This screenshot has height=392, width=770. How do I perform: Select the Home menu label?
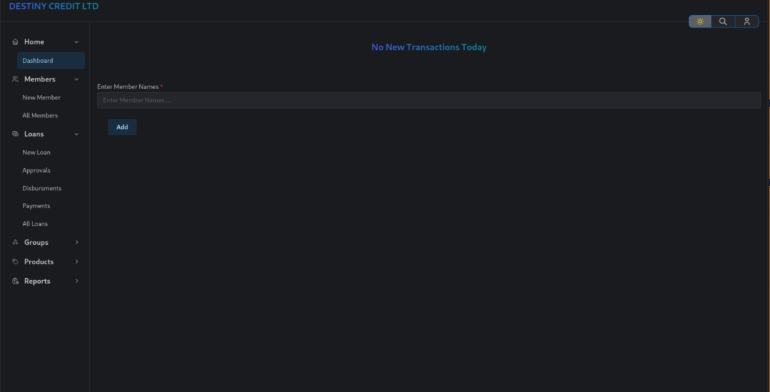pyautogui.click(x=34, y=42)
